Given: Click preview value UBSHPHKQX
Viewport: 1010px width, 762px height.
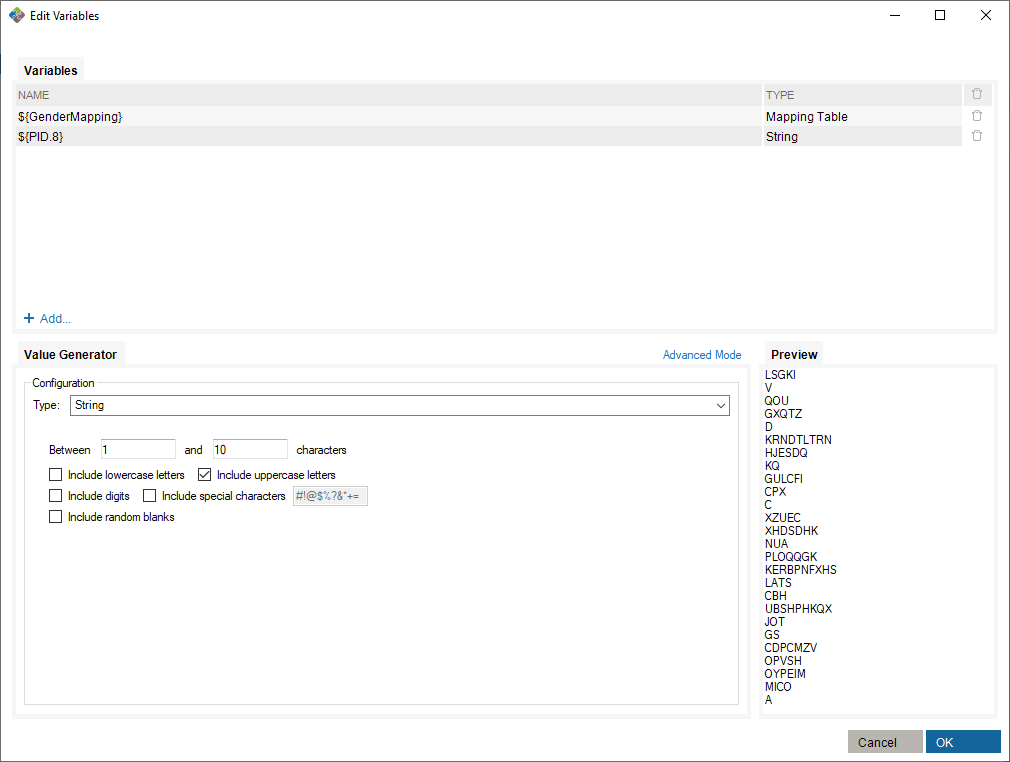Looking at the screenshot, I should pyautogui.click(x=798, y=609).
